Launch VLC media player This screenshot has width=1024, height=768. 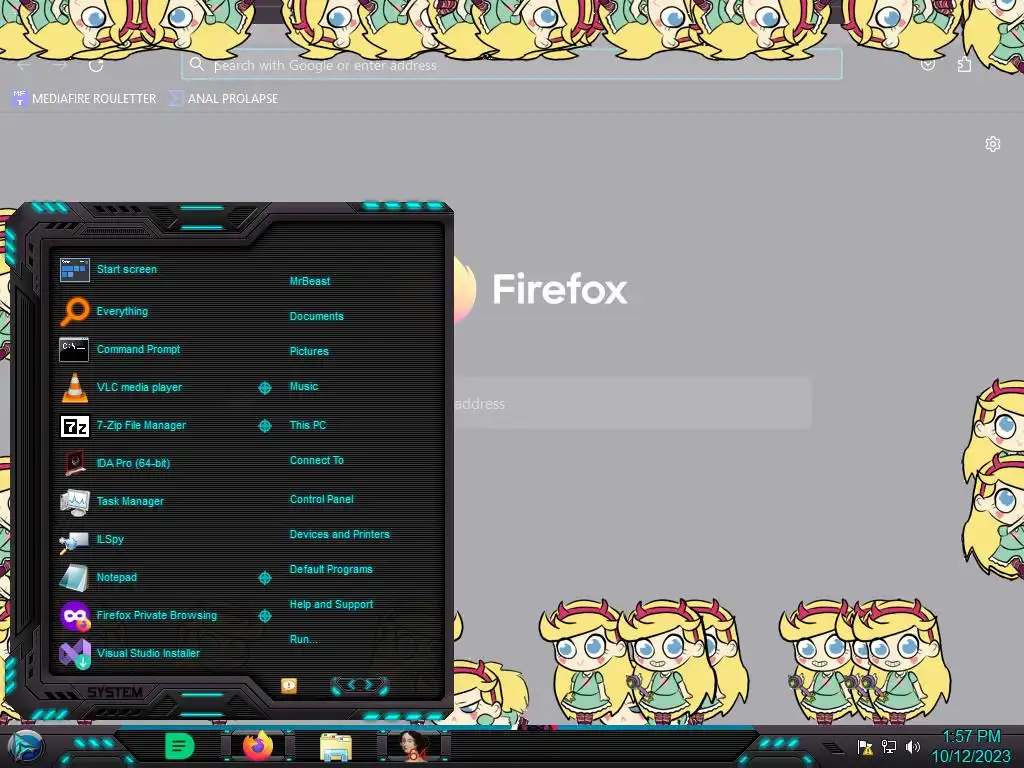click(x=121, y=387)
